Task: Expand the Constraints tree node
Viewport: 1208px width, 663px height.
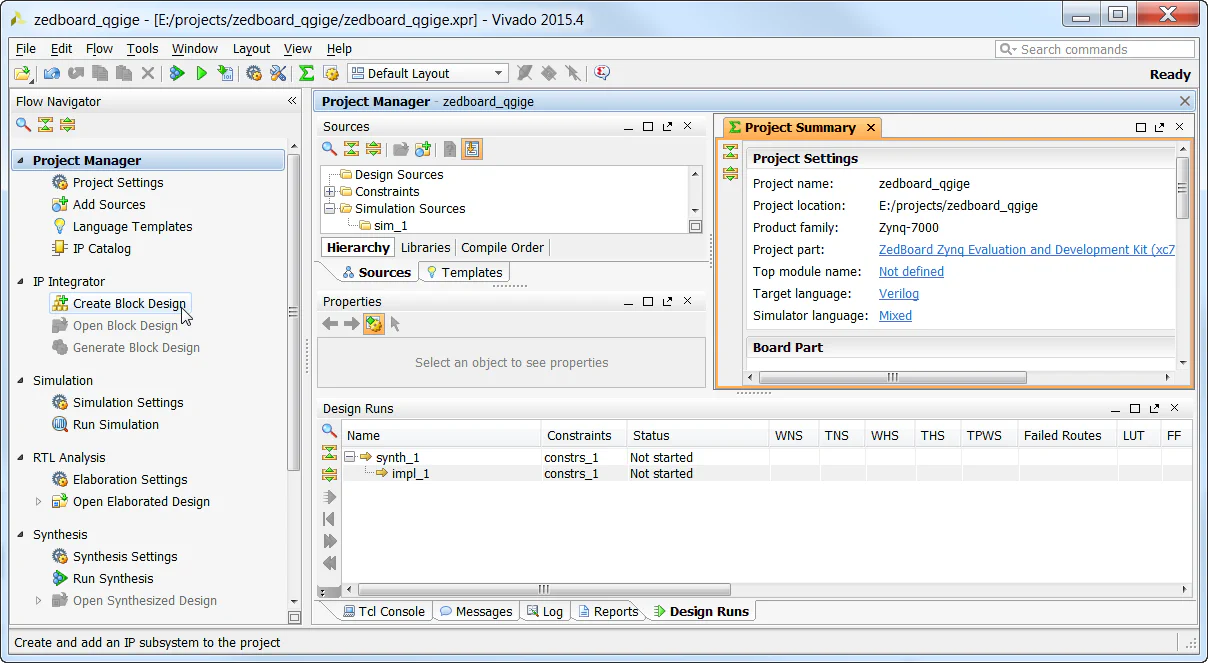Action: click(330, 191)
